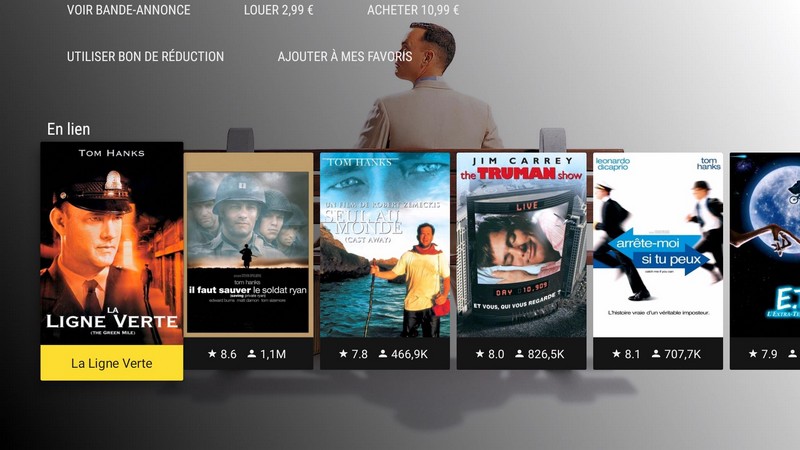Click the 7.8 rating value
The height and width of the screenshot is (450, 800).
(x=360, y=354)
